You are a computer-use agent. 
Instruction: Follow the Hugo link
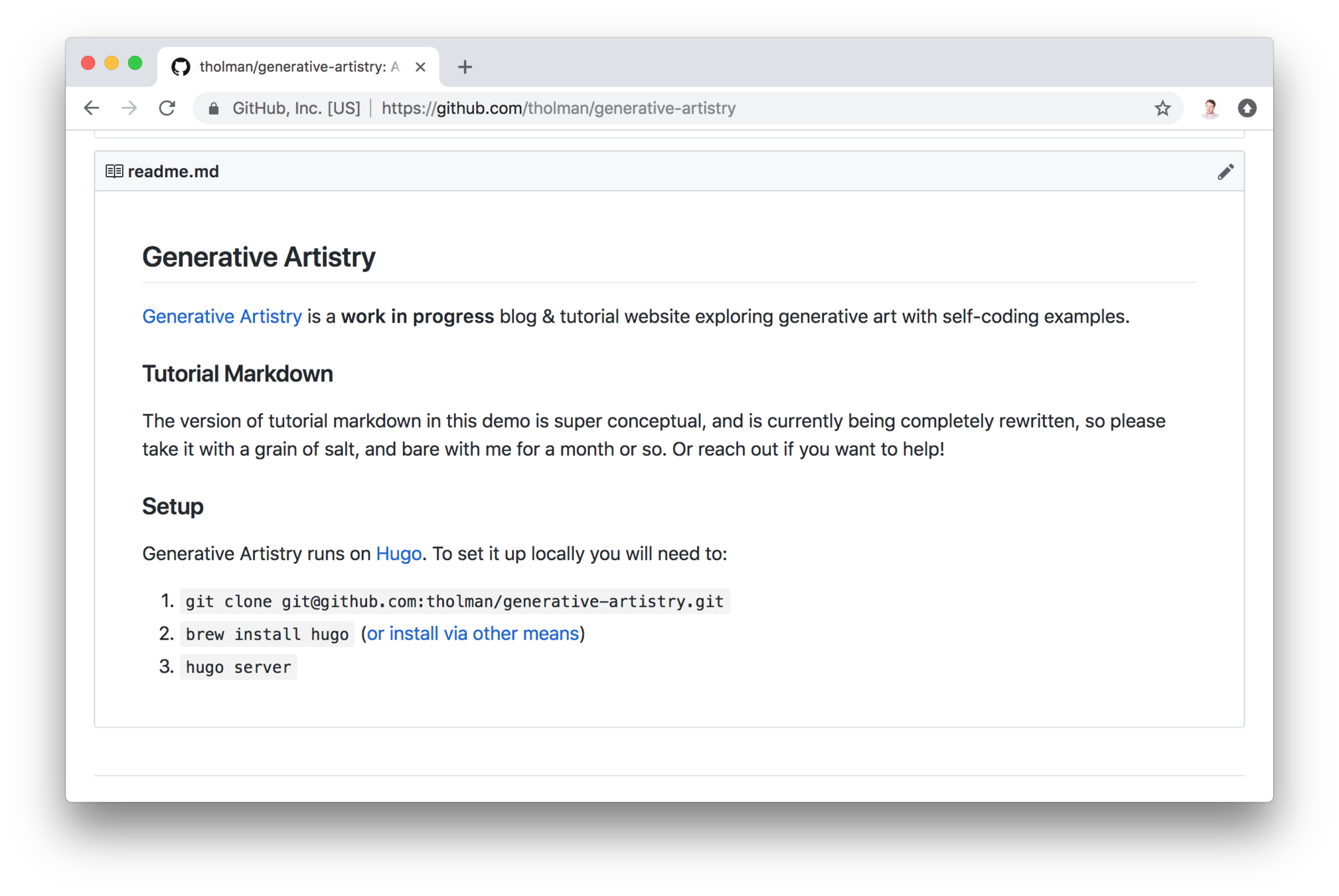(398, 554)
